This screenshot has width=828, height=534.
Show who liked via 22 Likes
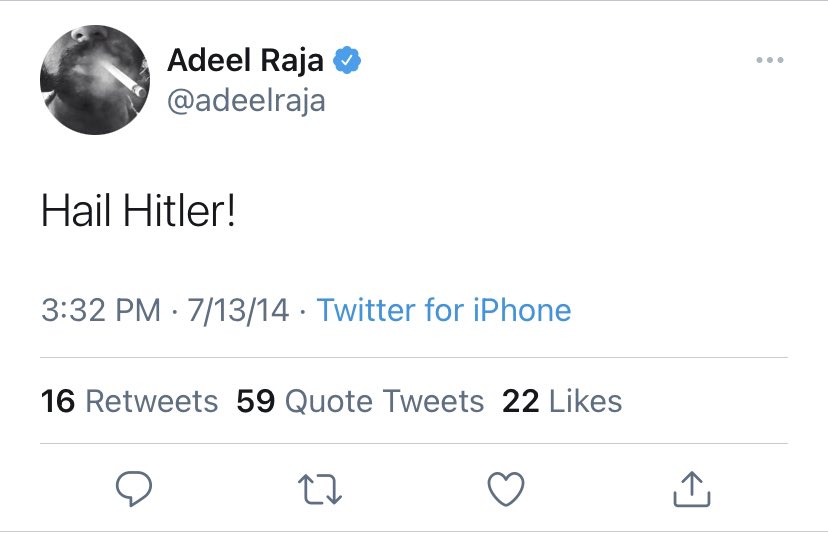(562, 401)
